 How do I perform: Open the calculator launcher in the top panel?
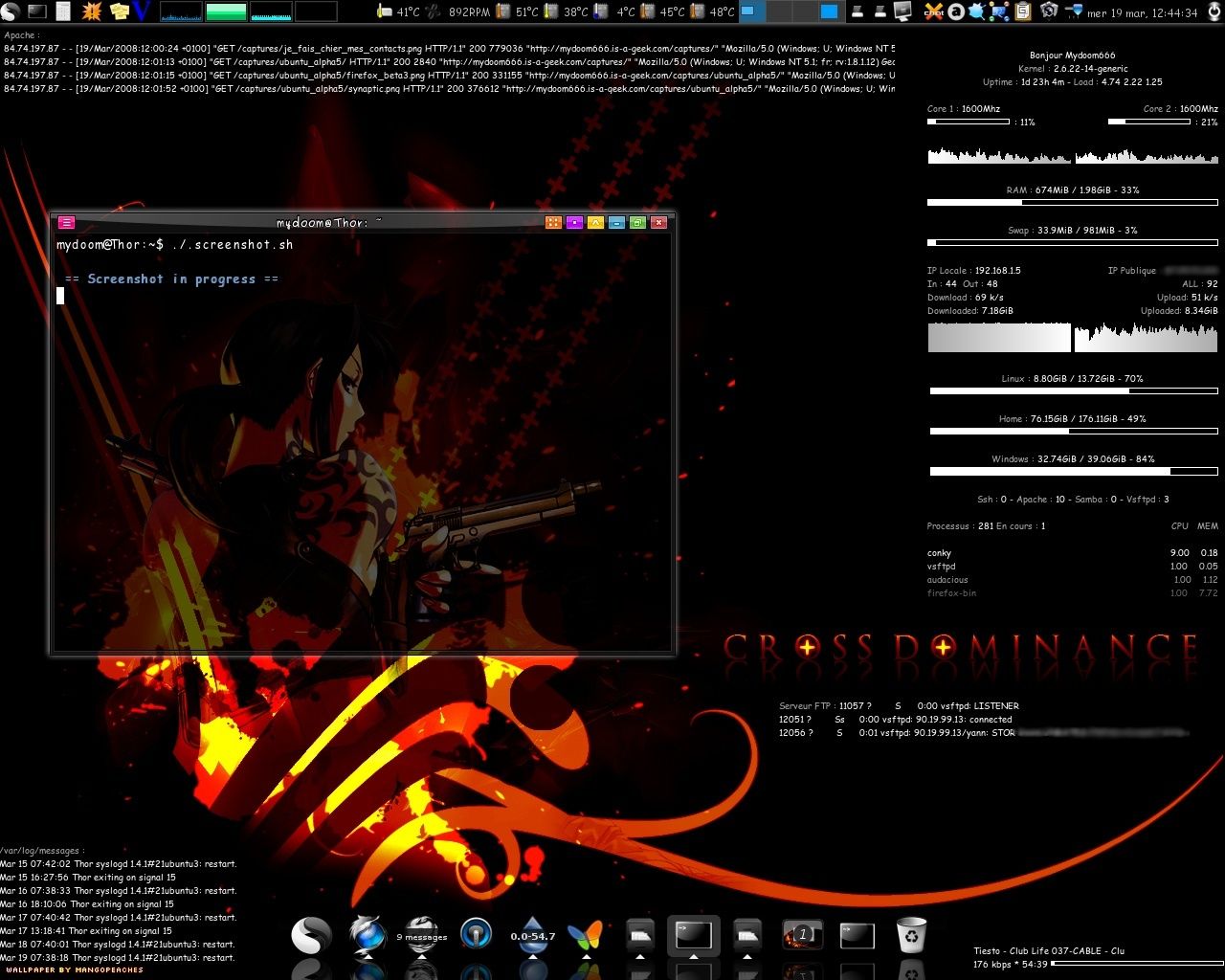pyautogui.click(x=63, y=11)
